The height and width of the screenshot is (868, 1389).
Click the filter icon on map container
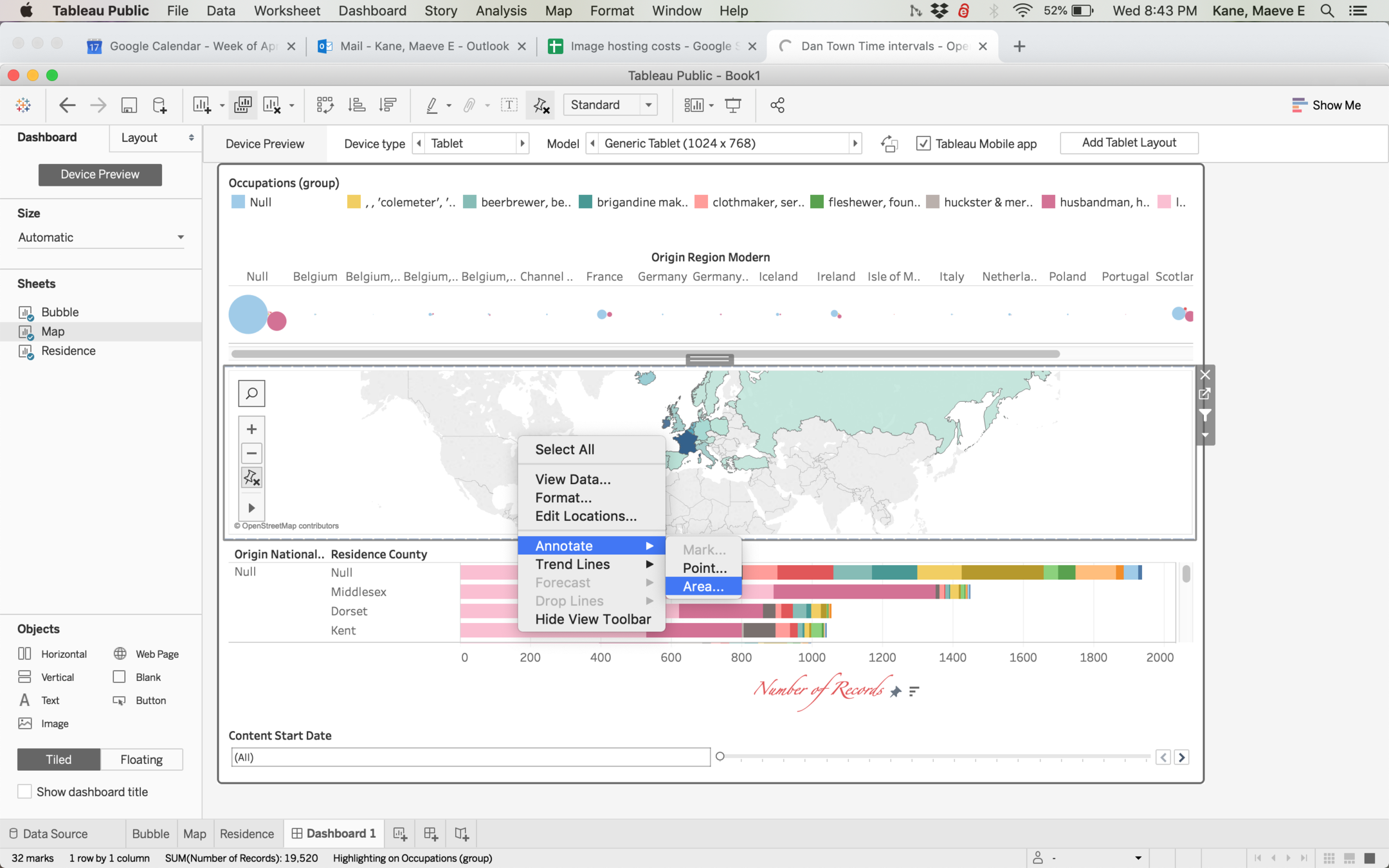1205,415
